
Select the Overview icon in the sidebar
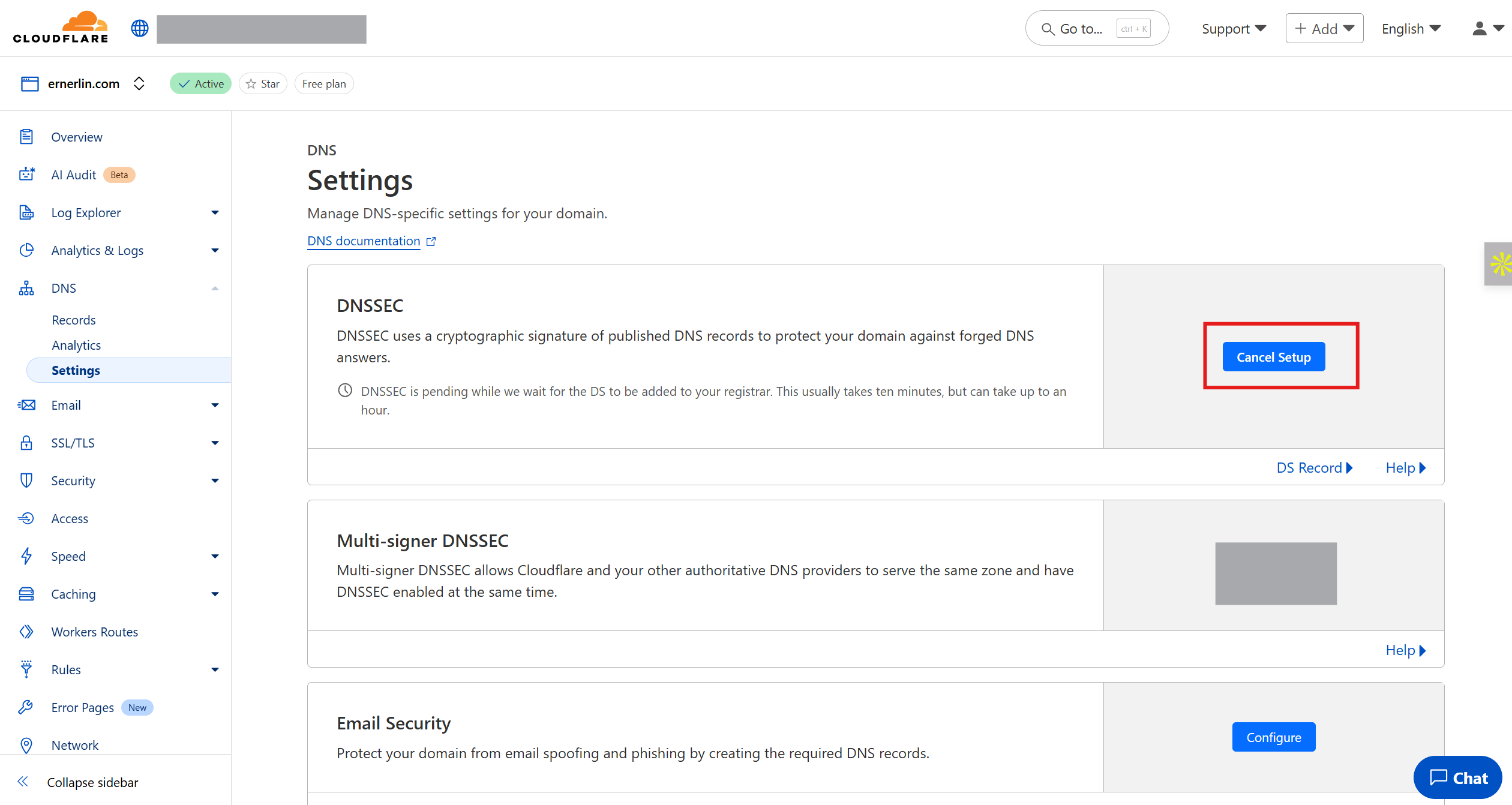26,137
